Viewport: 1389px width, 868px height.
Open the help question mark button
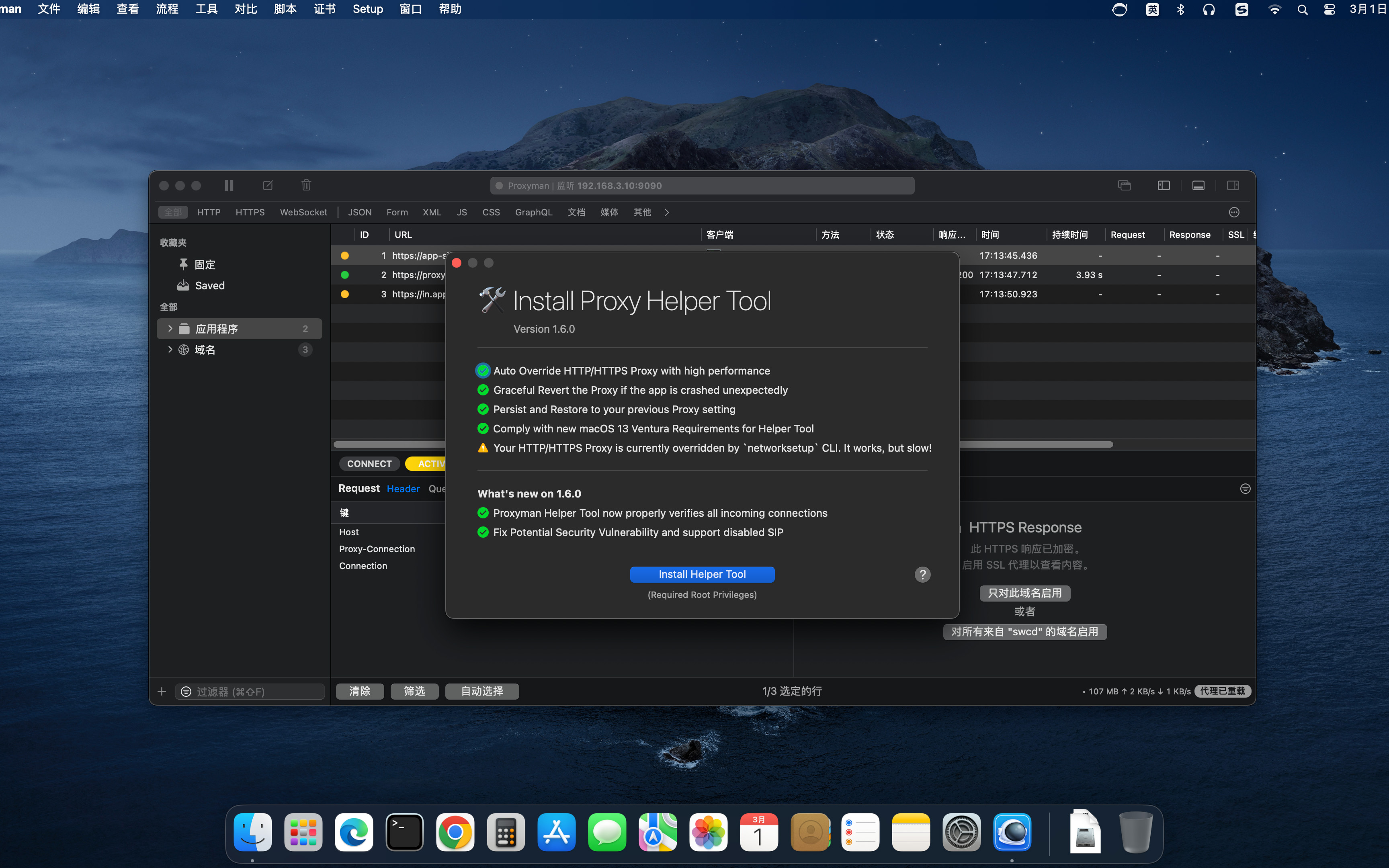(x=922, y=575)
